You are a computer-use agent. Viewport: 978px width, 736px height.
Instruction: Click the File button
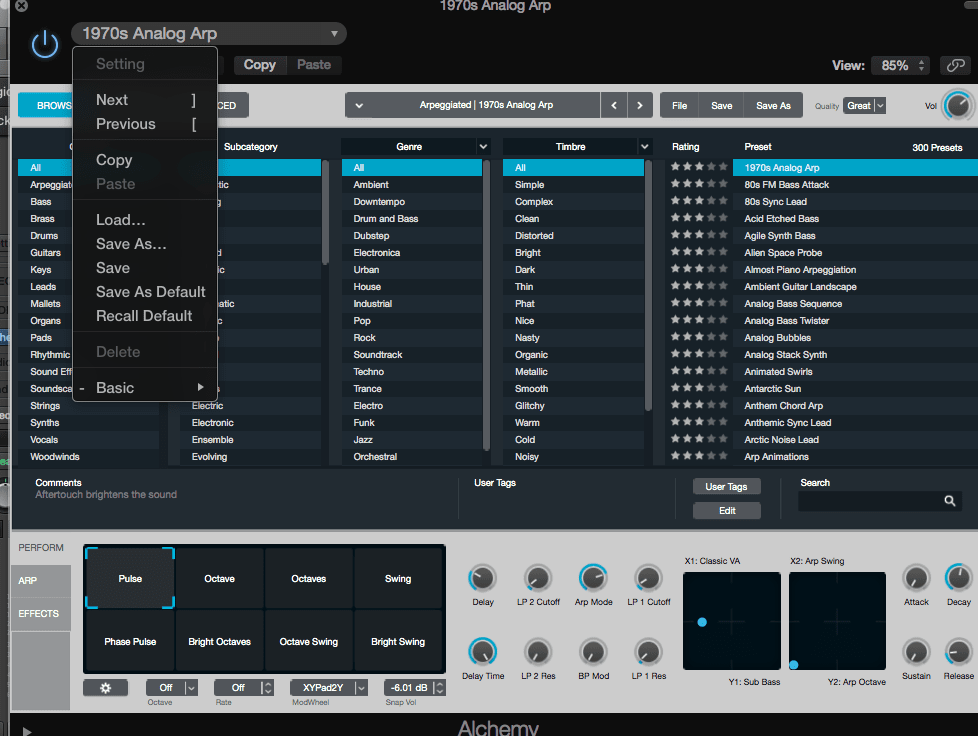tap(679, 105)
